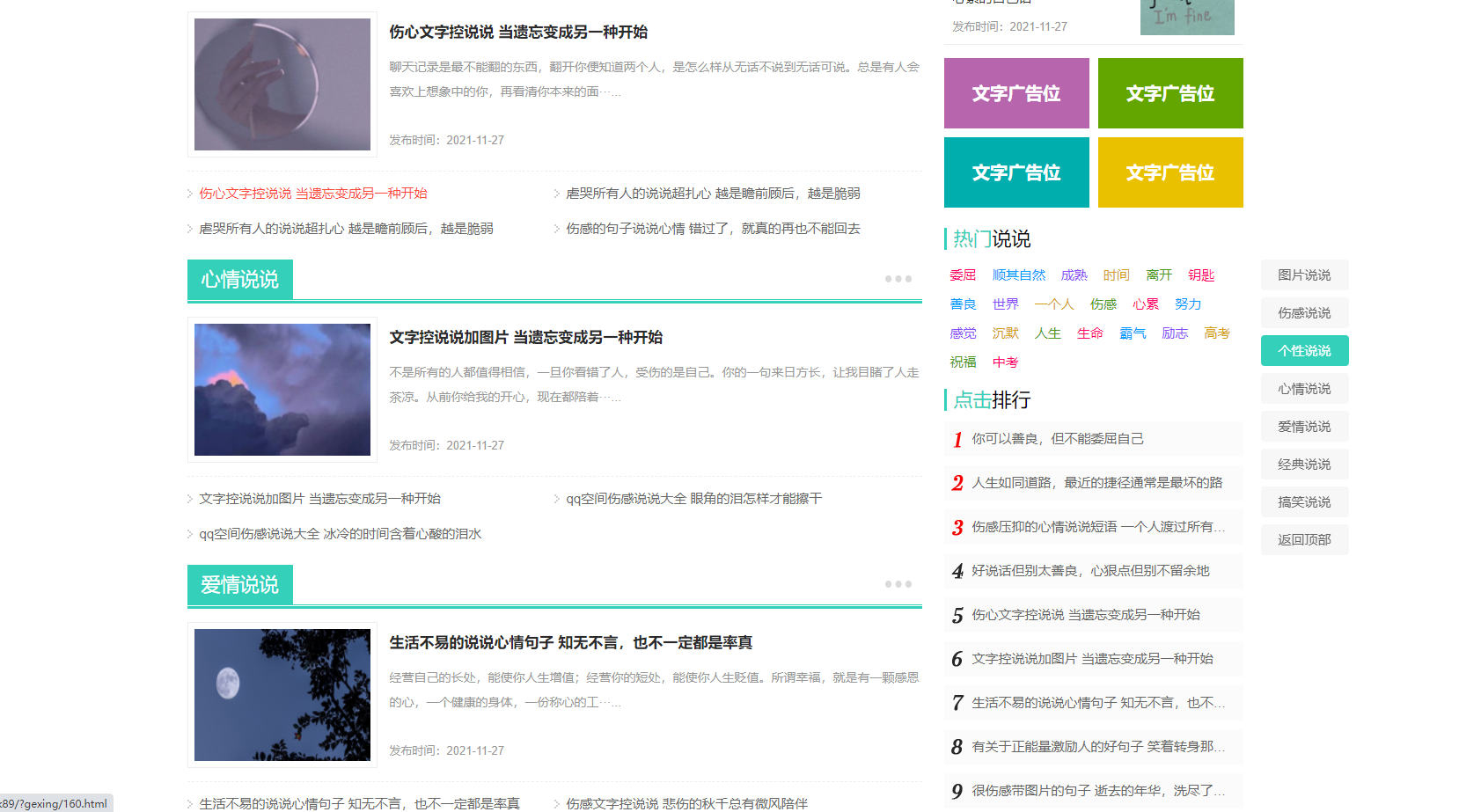The image size is (1459, 812).
Task: Open link qq空间伤感说说大全 冰冷的时间含着心酸的泪水
Action: [340, 533]
